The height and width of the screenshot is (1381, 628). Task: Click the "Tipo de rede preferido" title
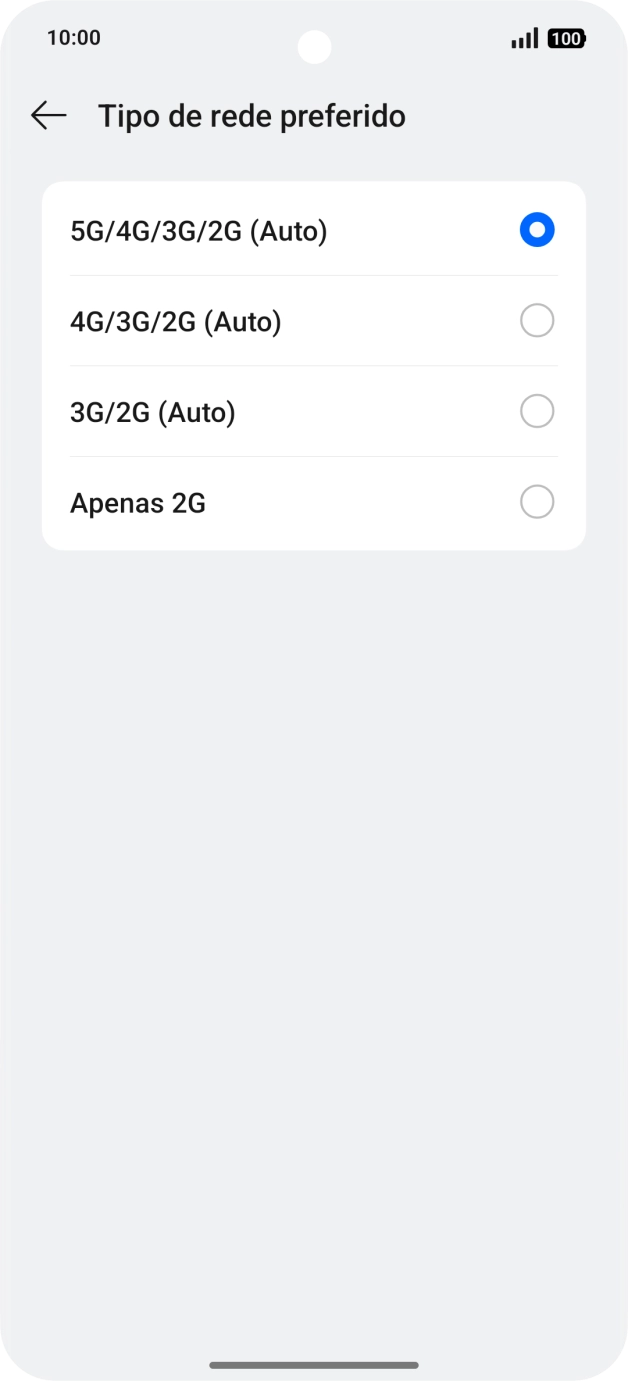(252, 116)
